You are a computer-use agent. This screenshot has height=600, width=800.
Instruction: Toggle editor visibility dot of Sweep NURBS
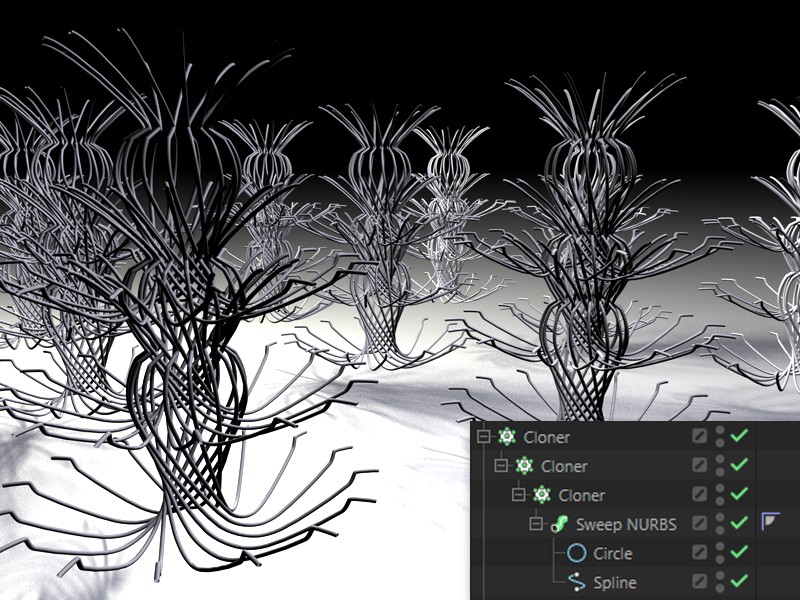click(x=720, y=517)
